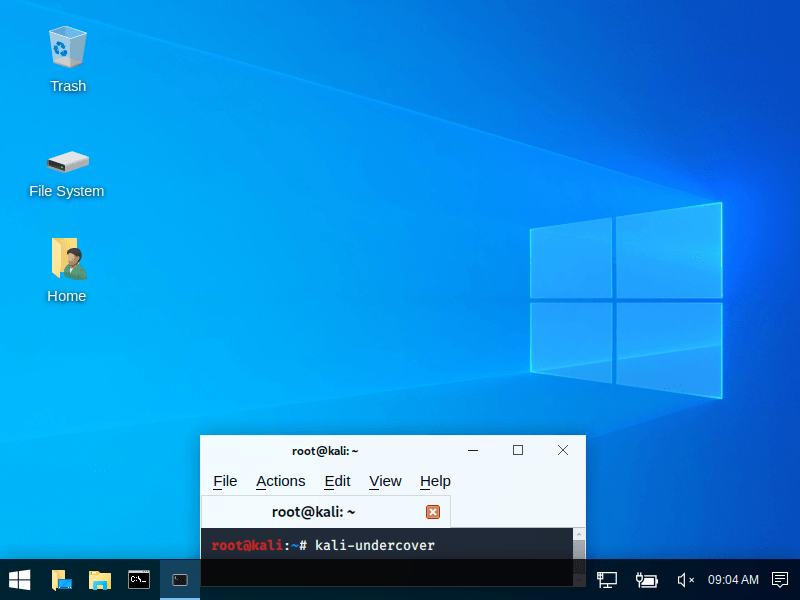
Task: Click the root@kali: ~ window title bar
Action: coord(325,451)
